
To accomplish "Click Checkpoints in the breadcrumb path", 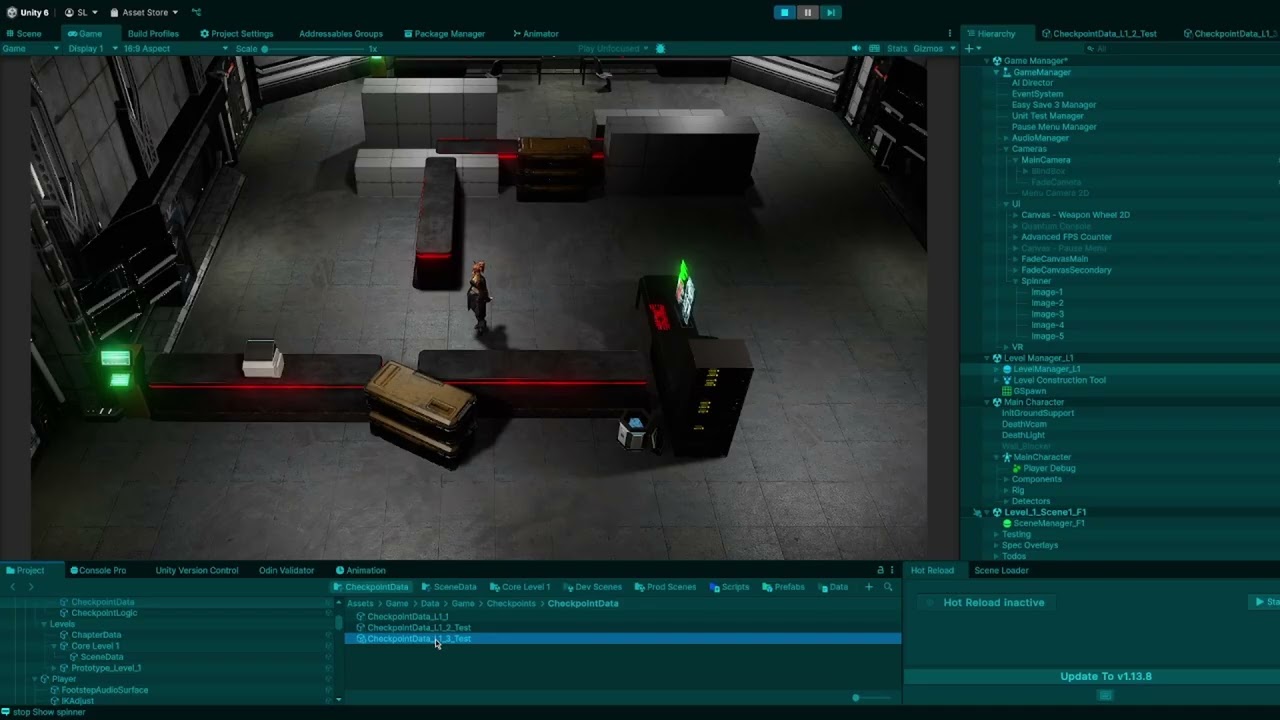I will (511, 603).
